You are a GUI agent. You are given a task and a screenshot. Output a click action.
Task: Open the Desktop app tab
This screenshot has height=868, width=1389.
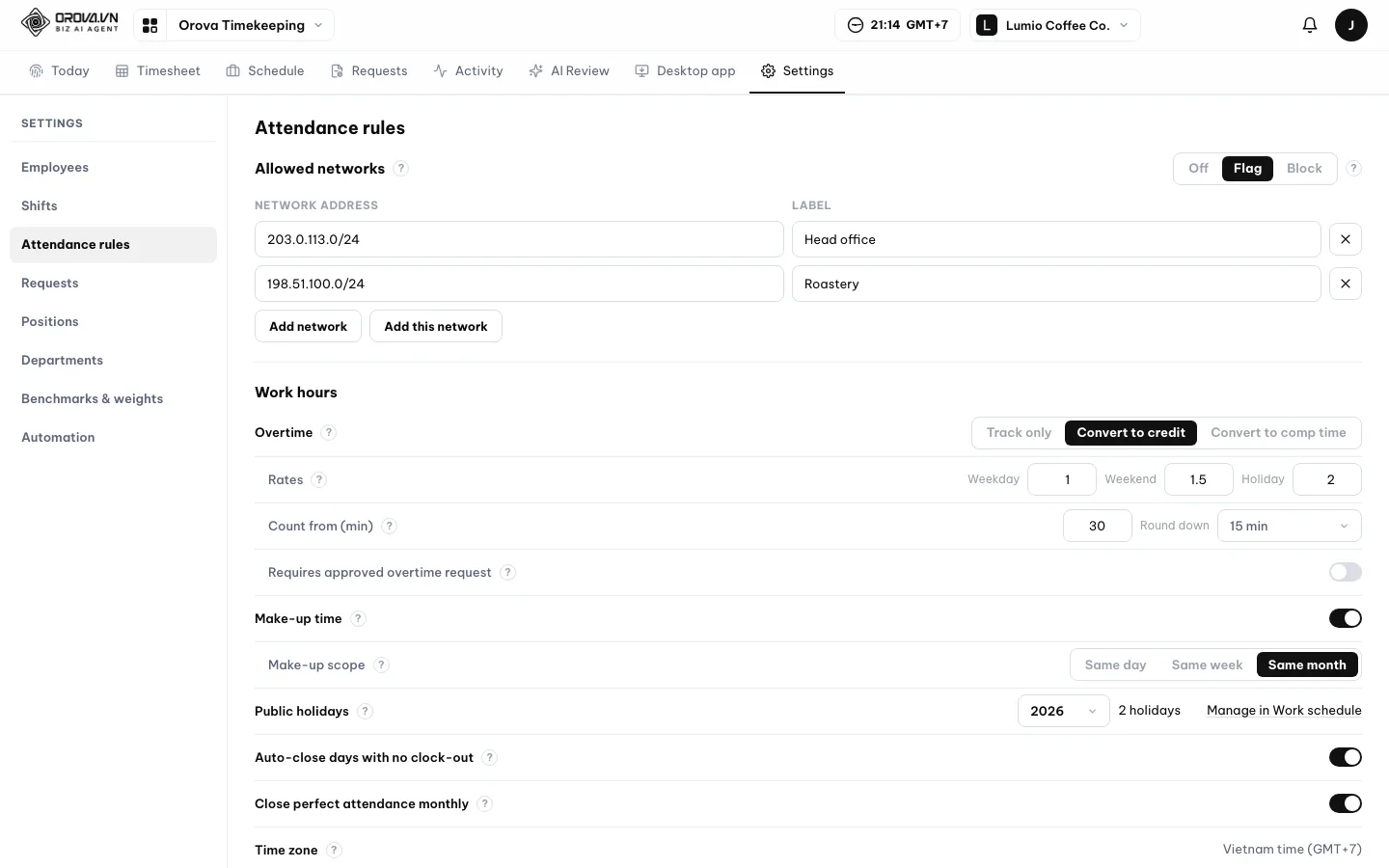[685, 71]
